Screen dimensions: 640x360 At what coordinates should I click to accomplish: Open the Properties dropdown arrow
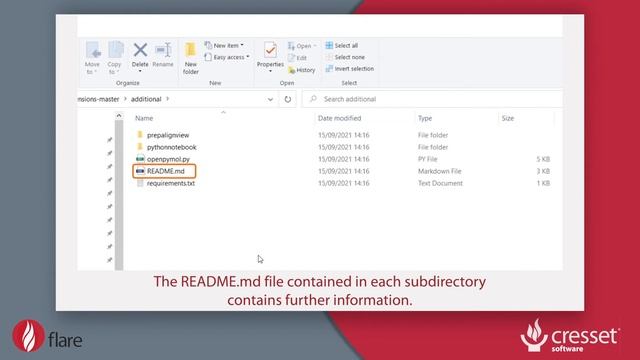click(x=270, y=71)
